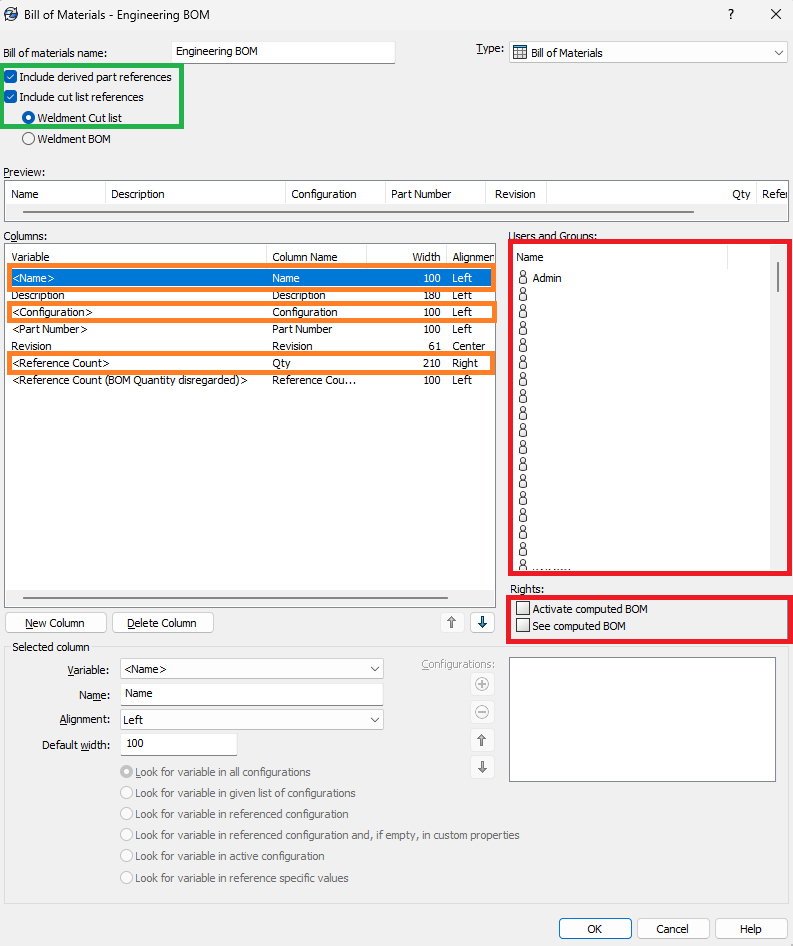This screenshot has width=793, height=946.
Task: Enable the Activate computed BOM checkbox
Action: pyautogui.click(x=523, y=609)
